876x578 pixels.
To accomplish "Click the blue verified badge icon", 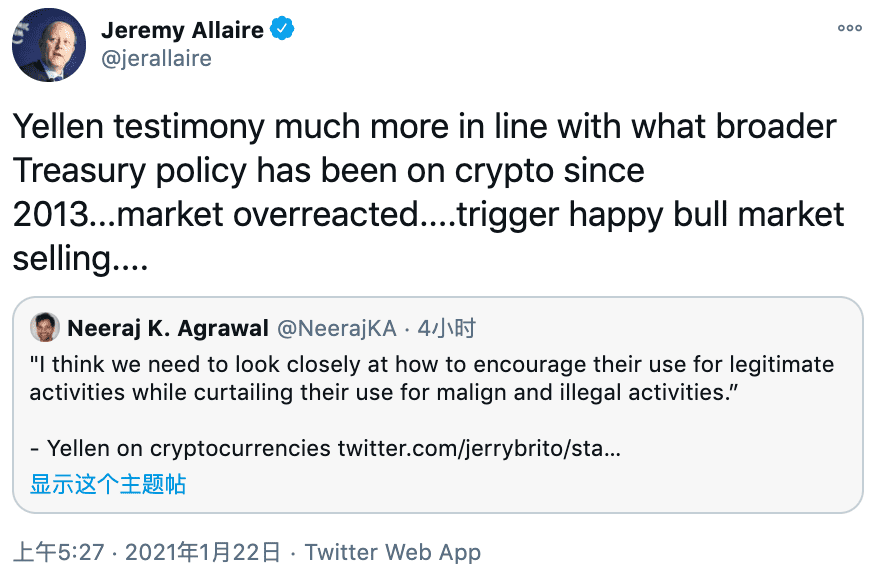I will point(283,30).
